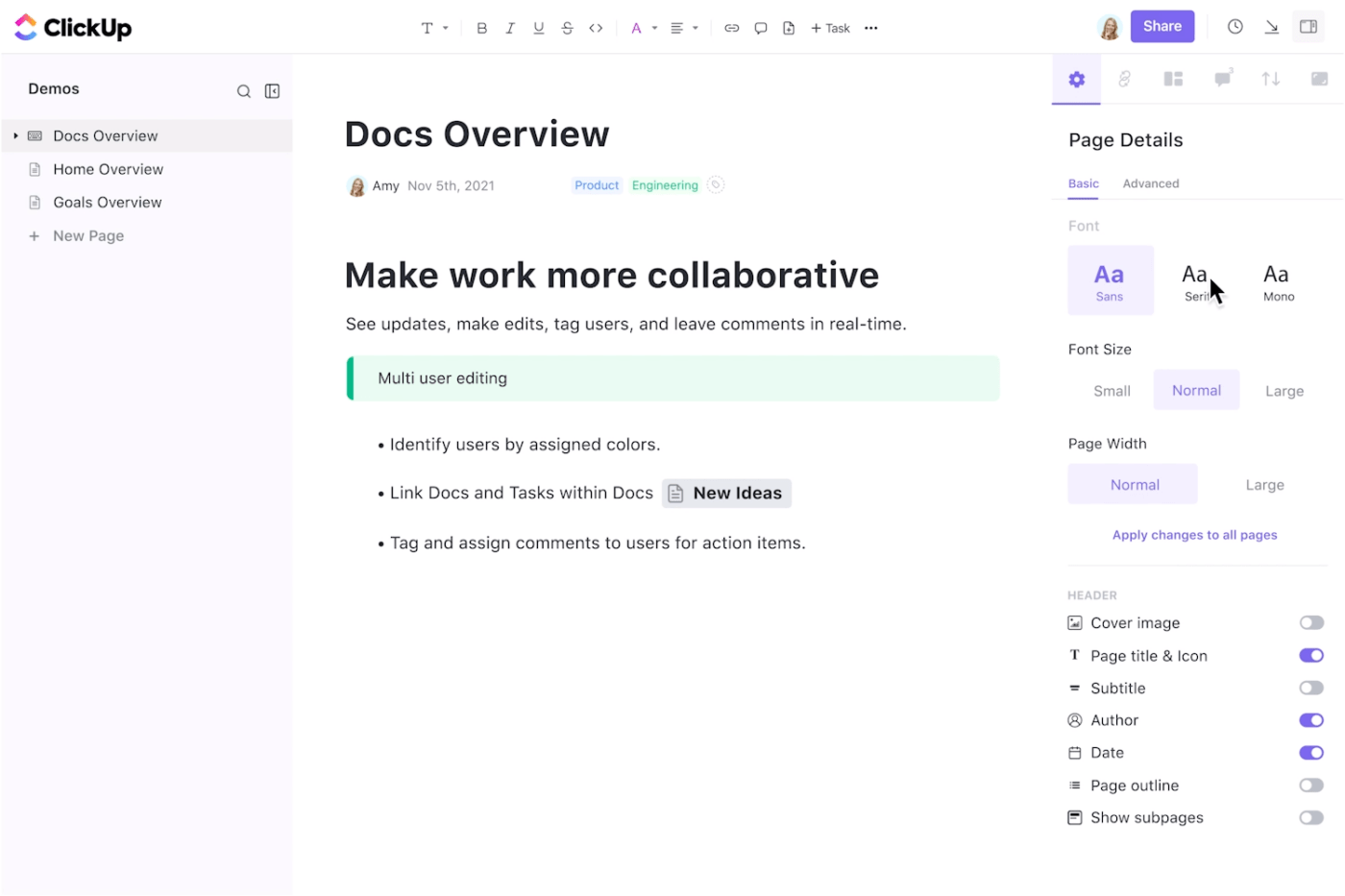Insert a hyperlink from toolbar
Viewport: 1345px width, 896px height.
[x=731, y=28]
